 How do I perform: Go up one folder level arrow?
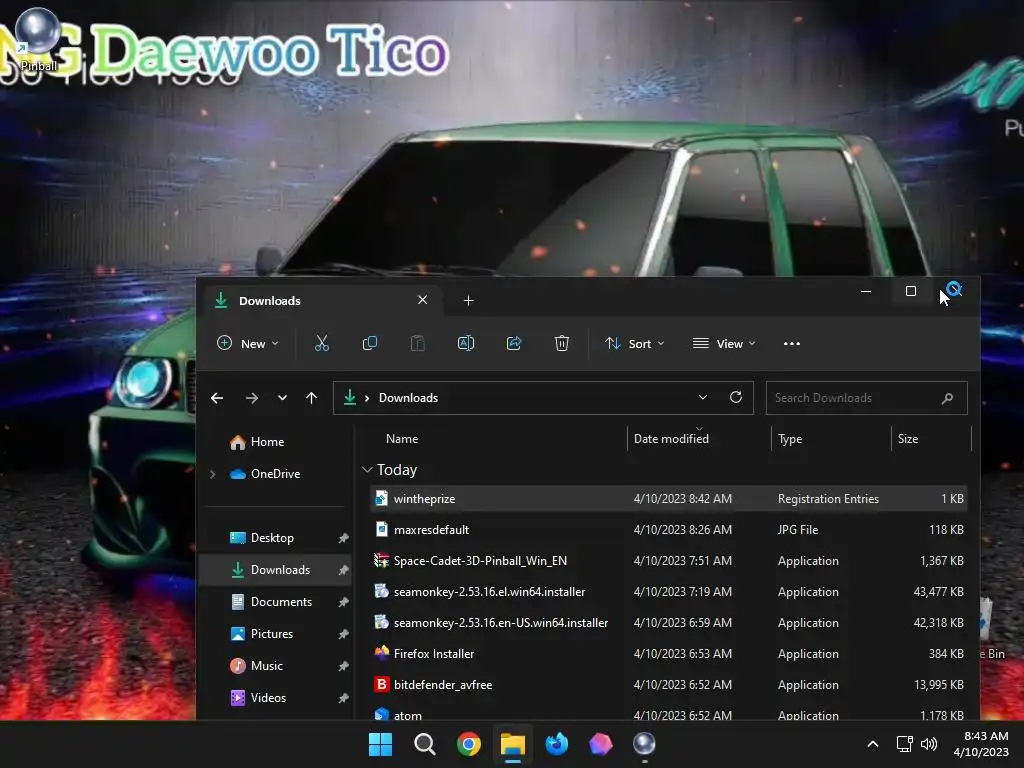coord(312,398)
